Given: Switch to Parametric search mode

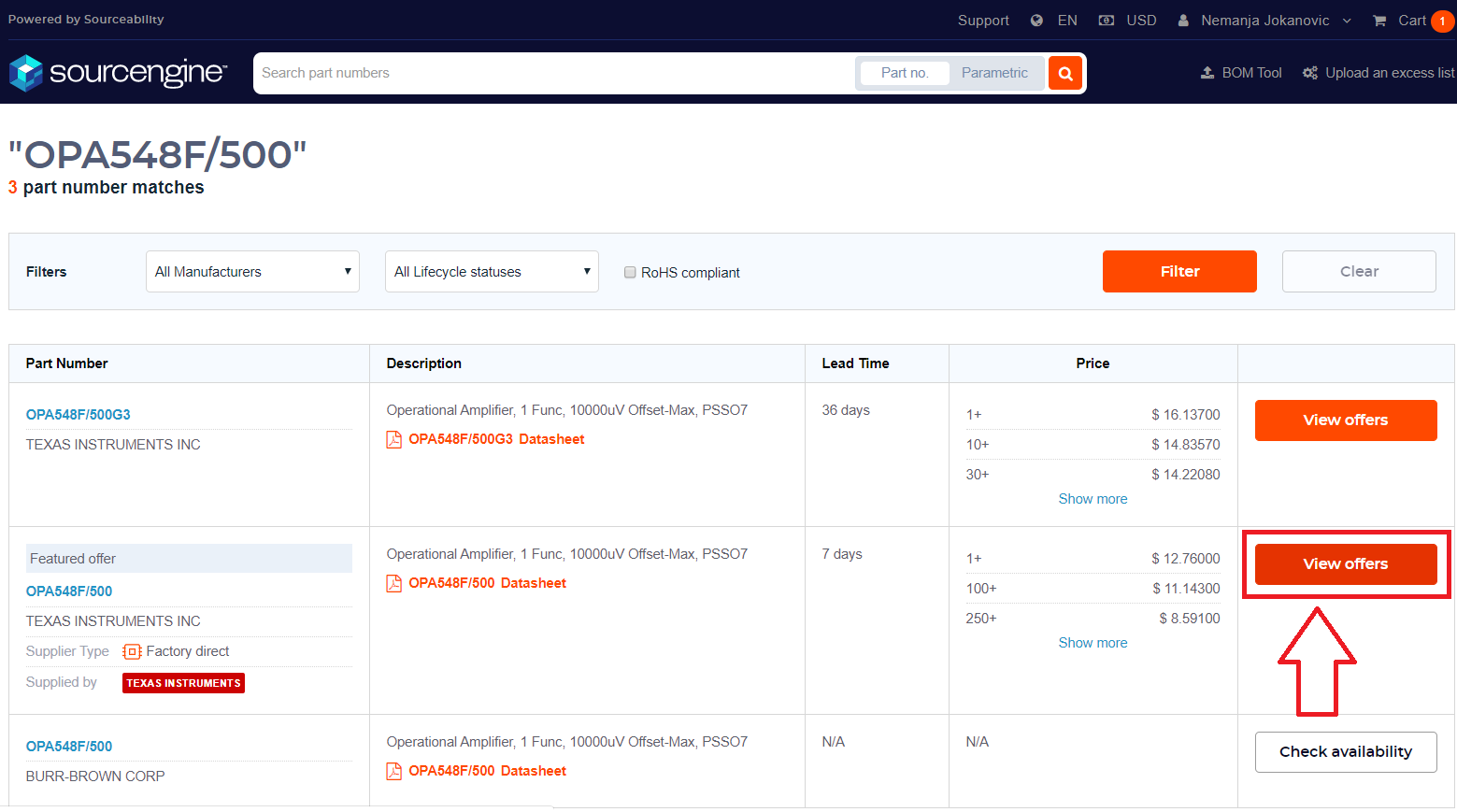Looking at the screenshot, I should point(994,73).
